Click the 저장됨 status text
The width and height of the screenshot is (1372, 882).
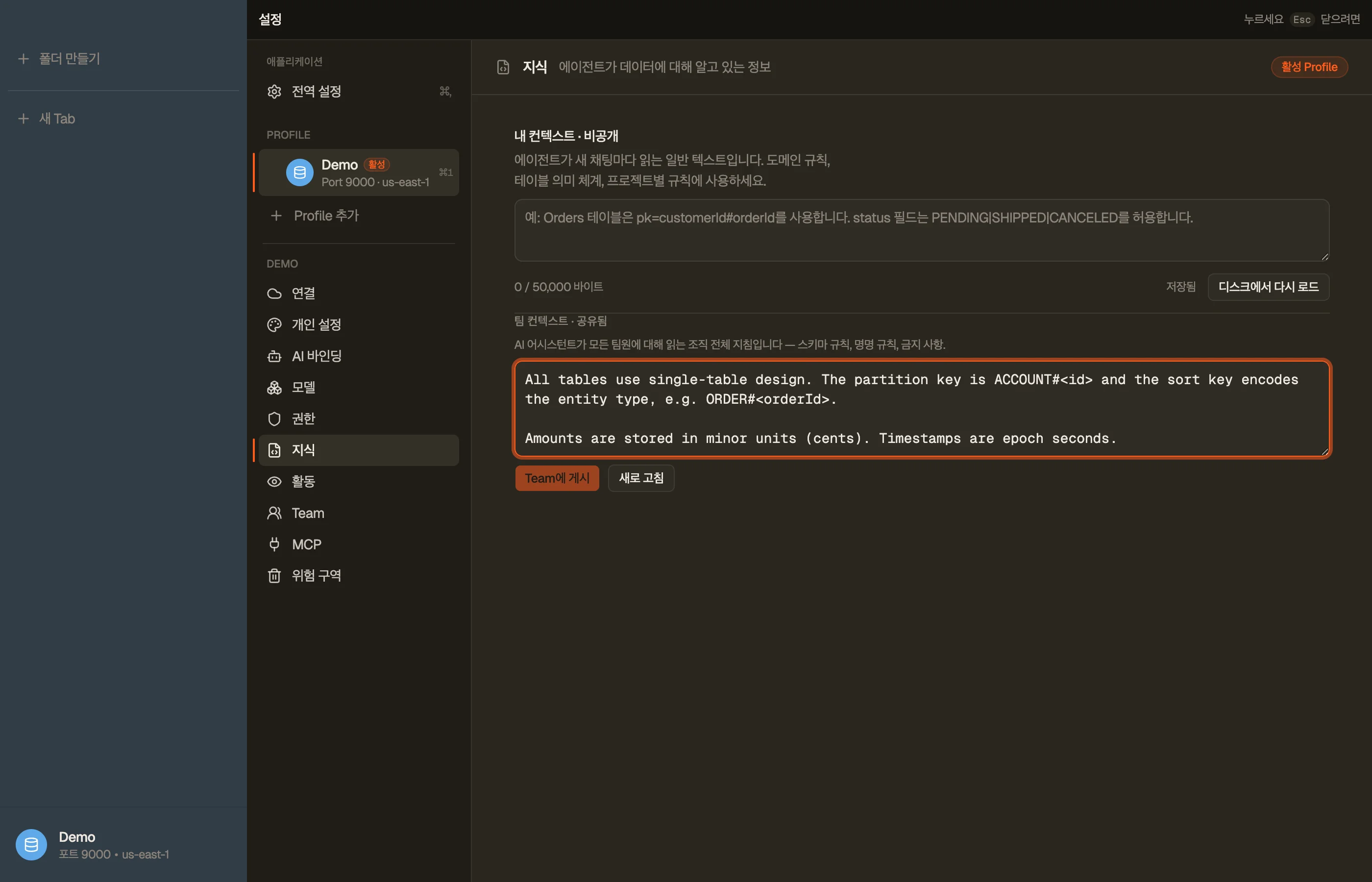pyautogui.click(x=1181, y=287)
